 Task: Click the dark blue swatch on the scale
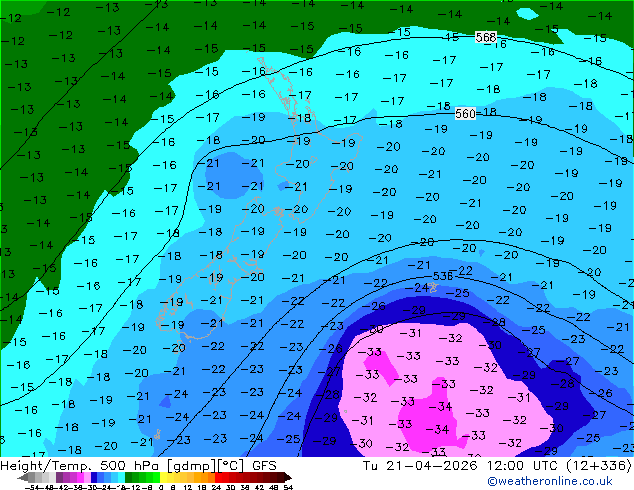click(x=94, y=478)
